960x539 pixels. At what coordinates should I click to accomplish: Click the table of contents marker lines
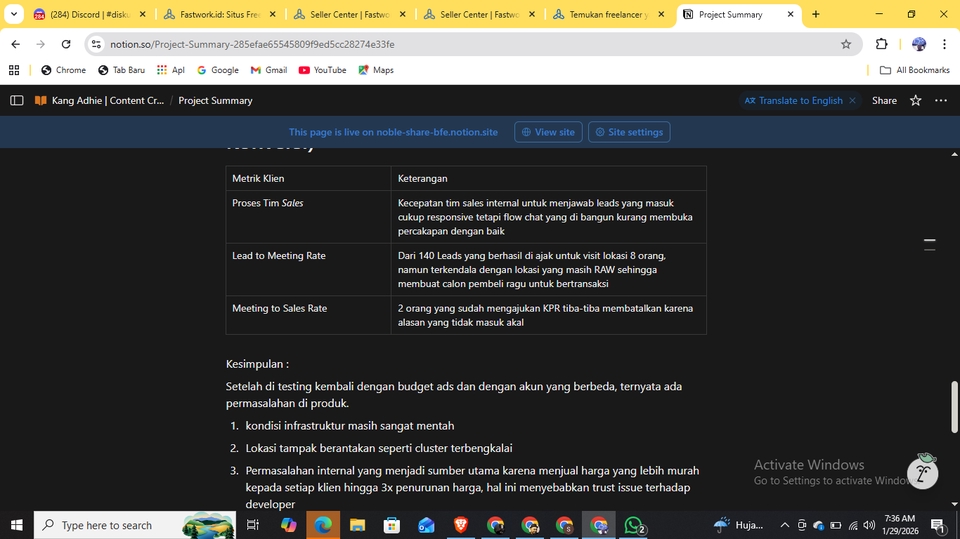929,245
